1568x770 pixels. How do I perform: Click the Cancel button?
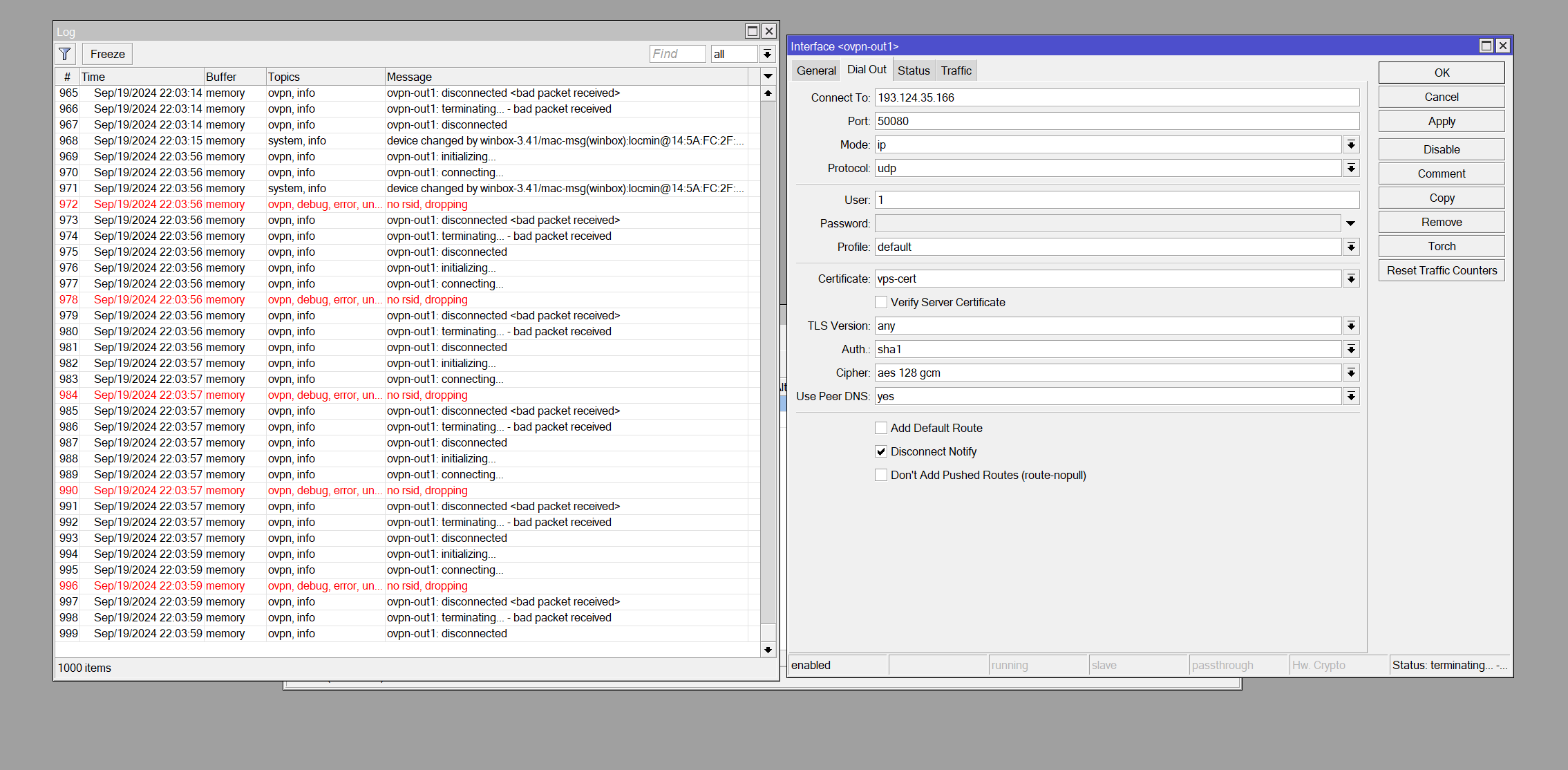pyautogui.click(x=1442, y=97)
